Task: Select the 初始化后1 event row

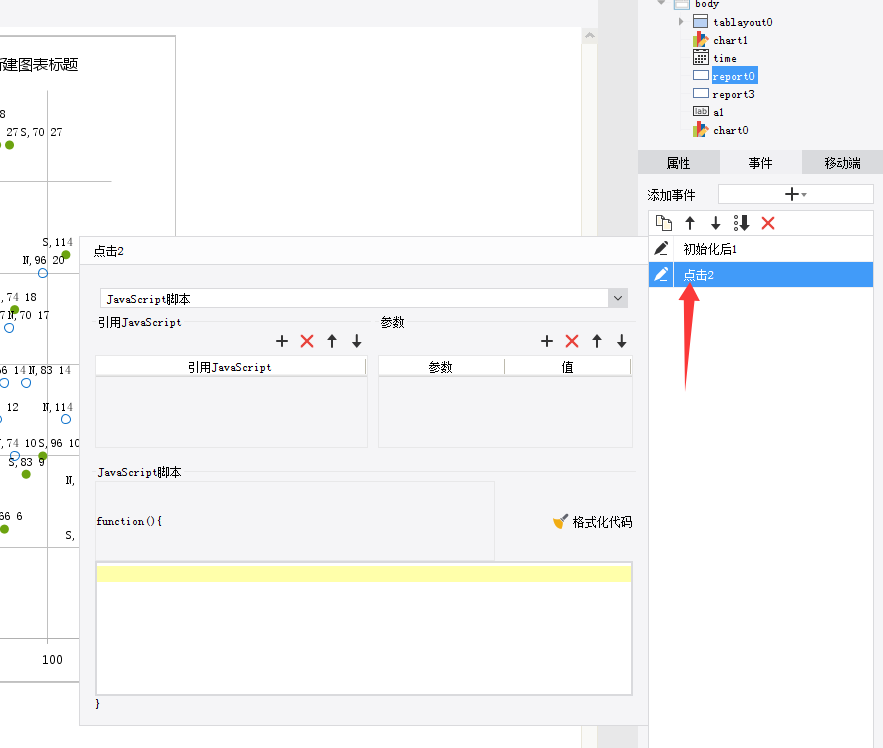Action: pos(761,249)
